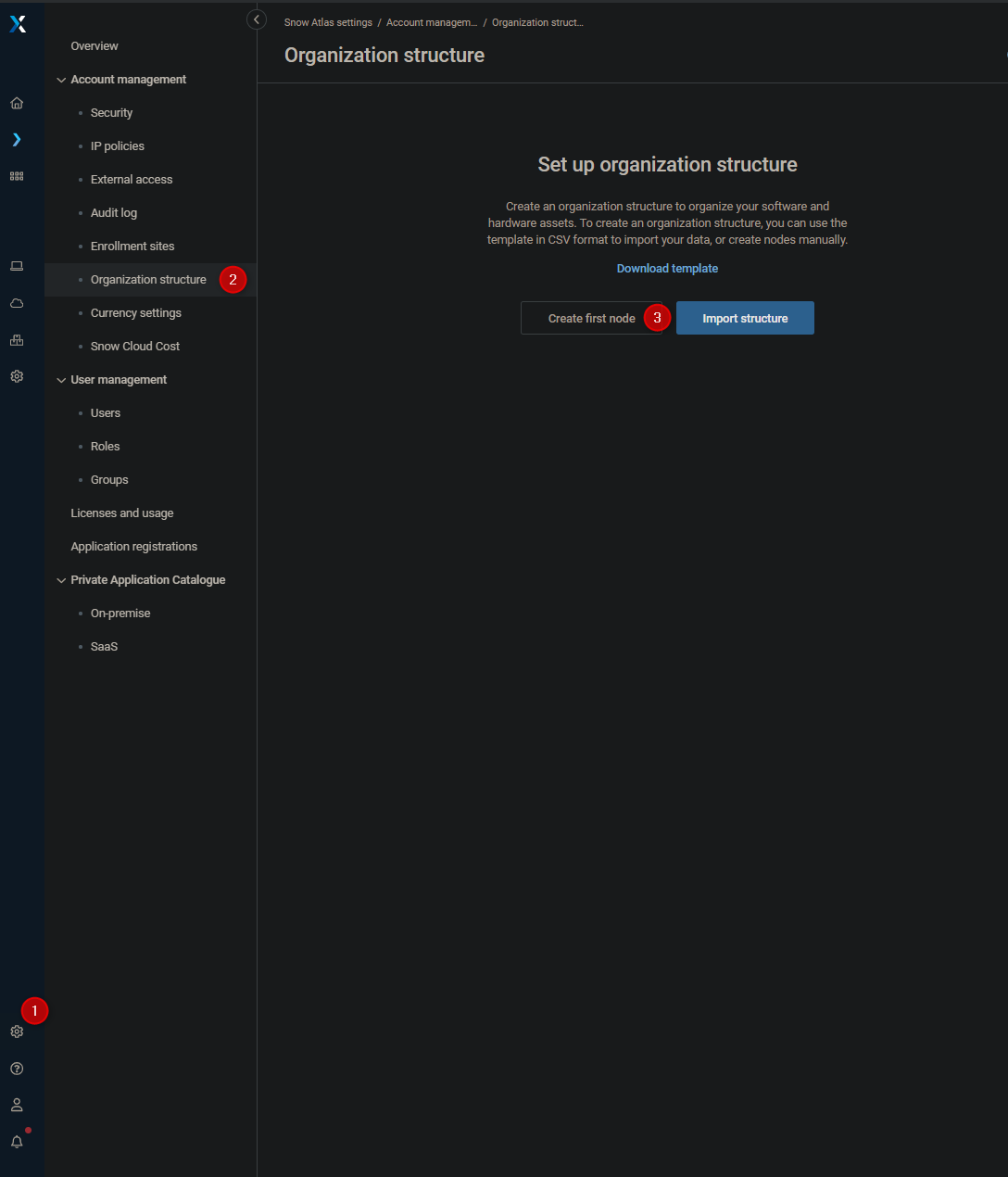This screenshot has width=1008, height=1177.
Task: Collapse the settings sidebar panel
Action: pyautogui.click(x=257, y=19)
